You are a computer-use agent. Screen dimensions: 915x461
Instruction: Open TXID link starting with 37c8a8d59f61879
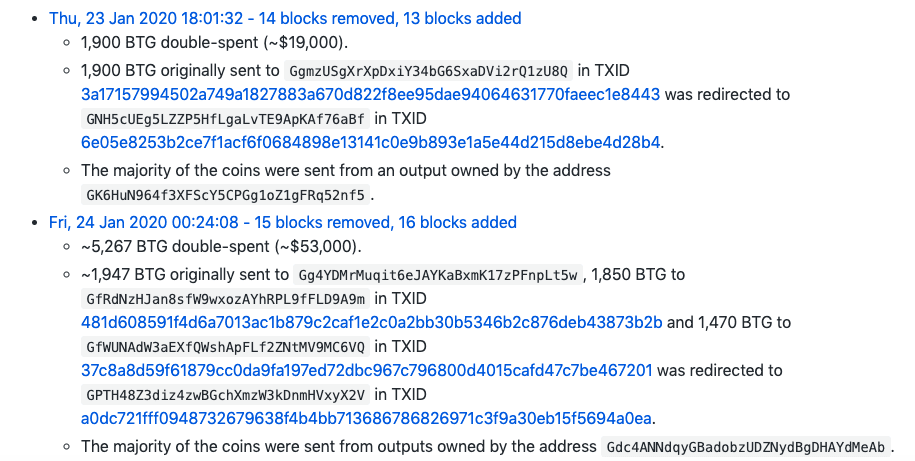[366, 371]
